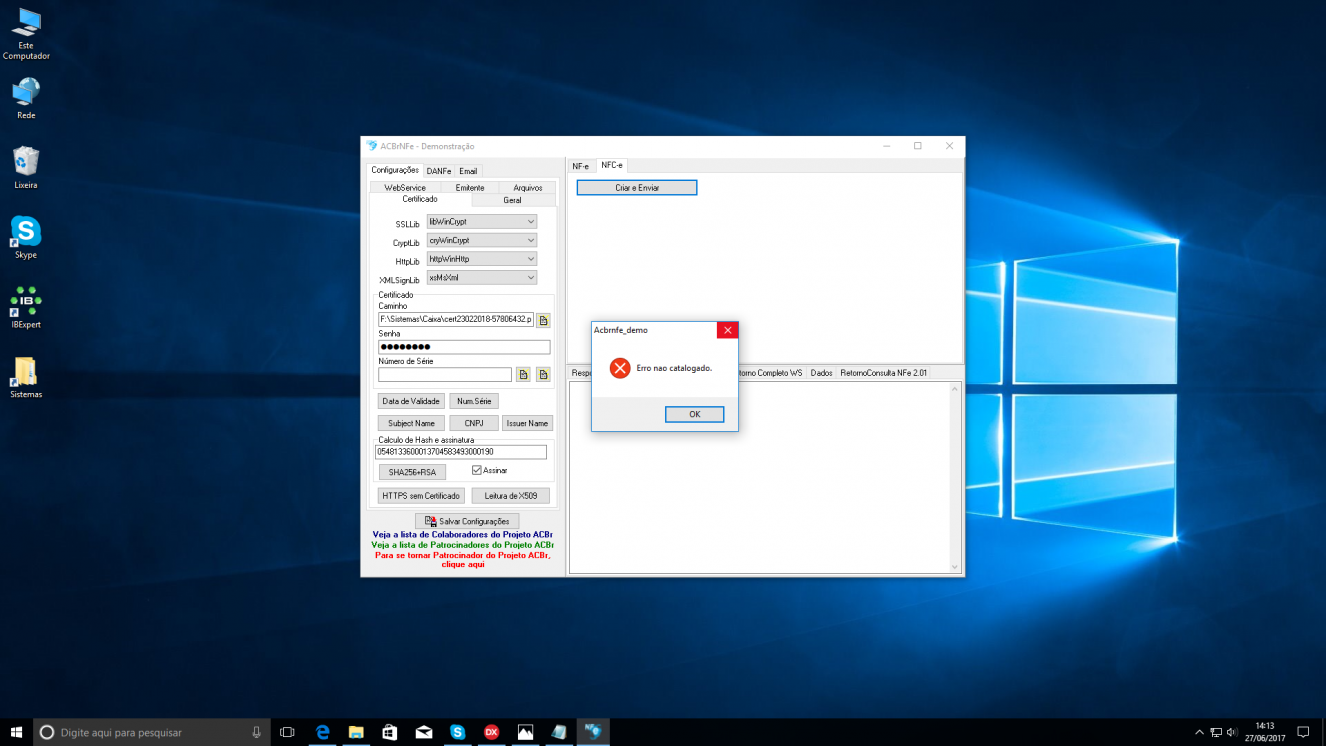Click the response pane scrollbar down arrow
Viewport: 1326px width, 746px height.
point(955,567)
